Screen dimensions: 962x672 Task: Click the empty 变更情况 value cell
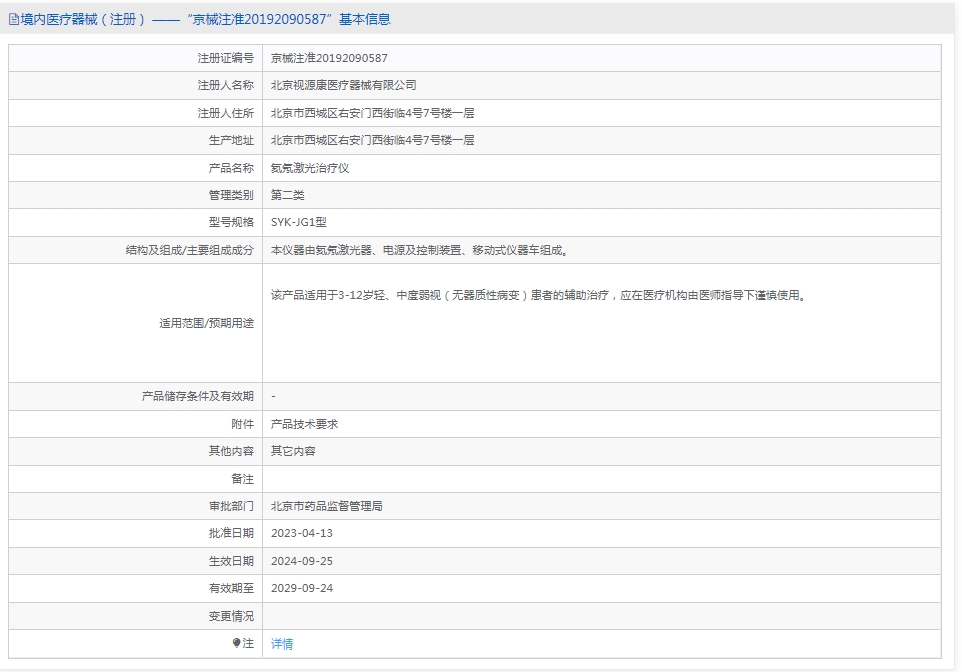pos(601,616)
